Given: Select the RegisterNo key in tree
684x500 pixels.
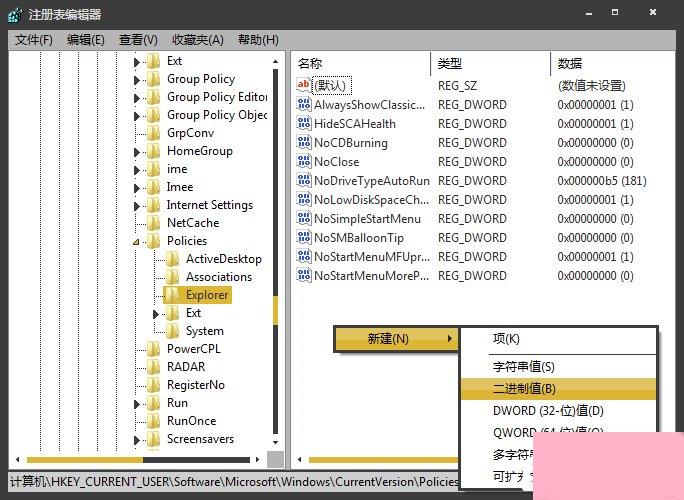Looking at the screenshot, I should 196,385.
